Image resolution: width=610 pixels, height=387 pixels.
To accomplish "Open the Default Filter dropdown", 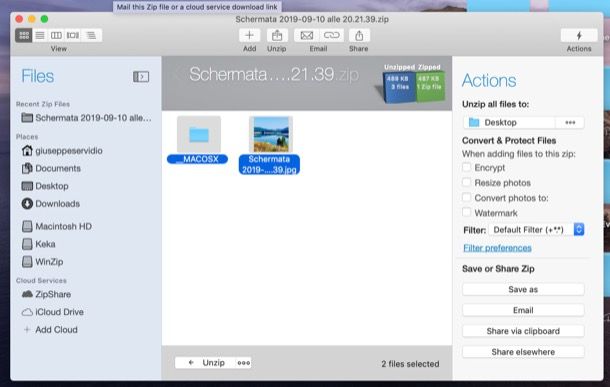I will (x=537, y=229).
